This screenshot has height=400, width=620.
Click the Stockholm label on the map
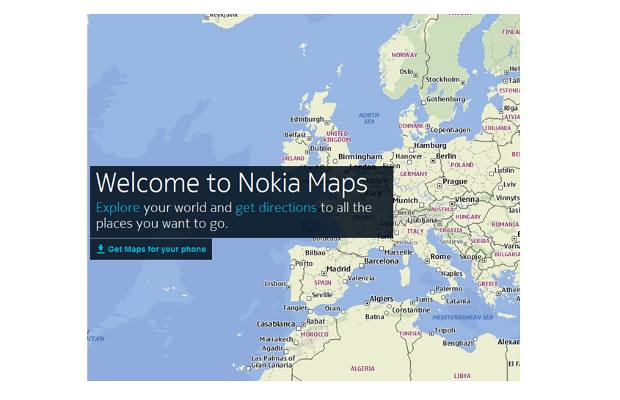[442, 79]
